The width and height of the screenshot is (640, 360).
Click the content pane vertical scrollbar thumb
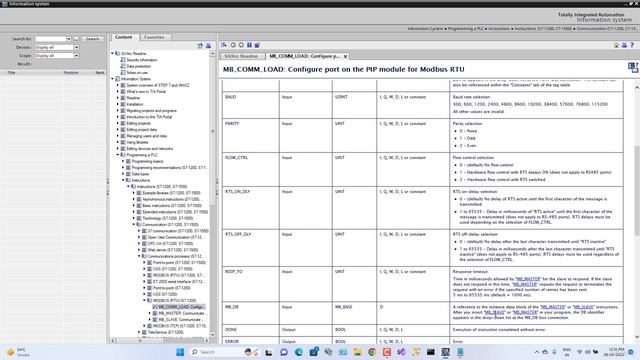coord(636,190)
